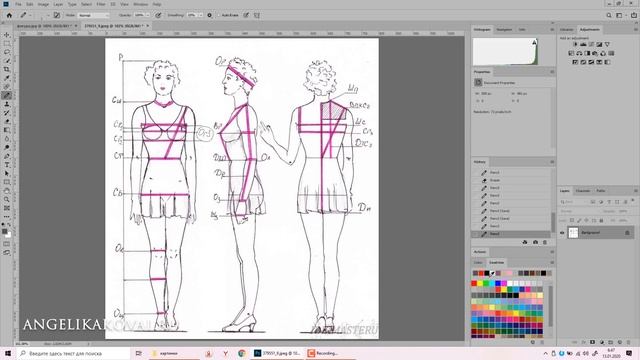
Task: Switch to the first document tab
Action: (x=44, y=26)
